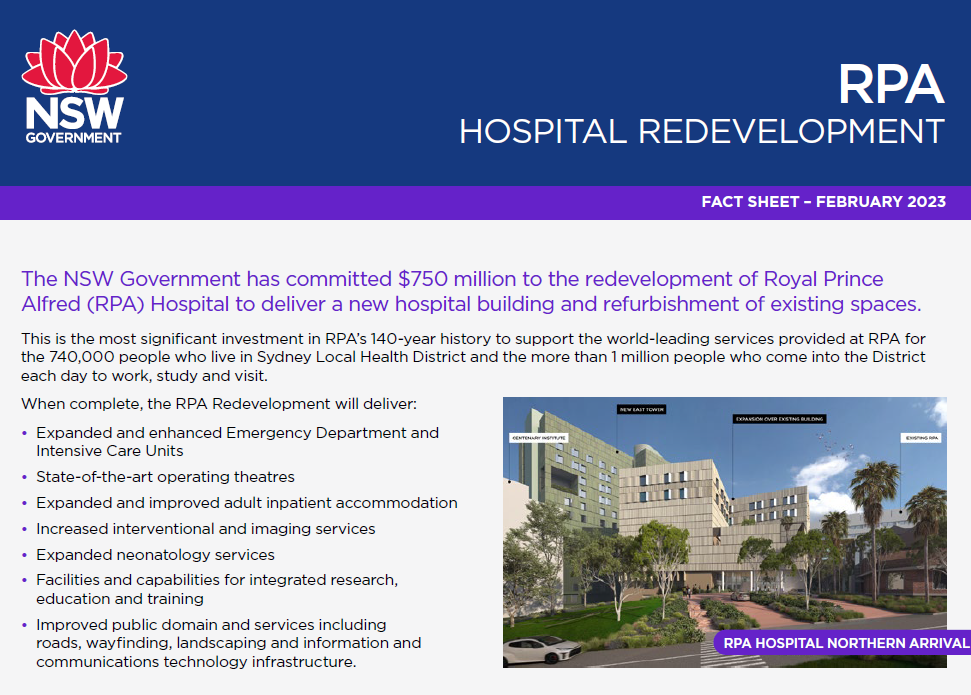This screenshot has height=695, width=971.
Task: Click the "HOSPITAL REDEVELOPMENT" heading
Action: [x=702, y=131]
